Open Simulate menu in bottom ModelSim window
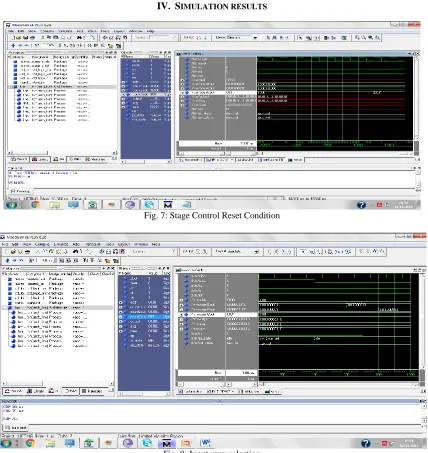Screen dimensions: 428x453 tap(61, 244)
